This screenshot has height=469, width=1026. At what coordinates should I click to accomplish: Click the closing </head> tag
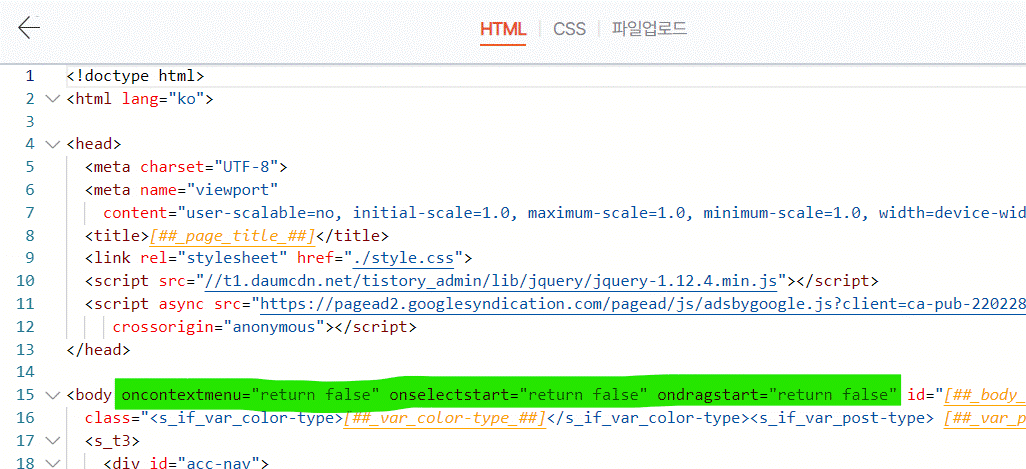tap(98, 350)
